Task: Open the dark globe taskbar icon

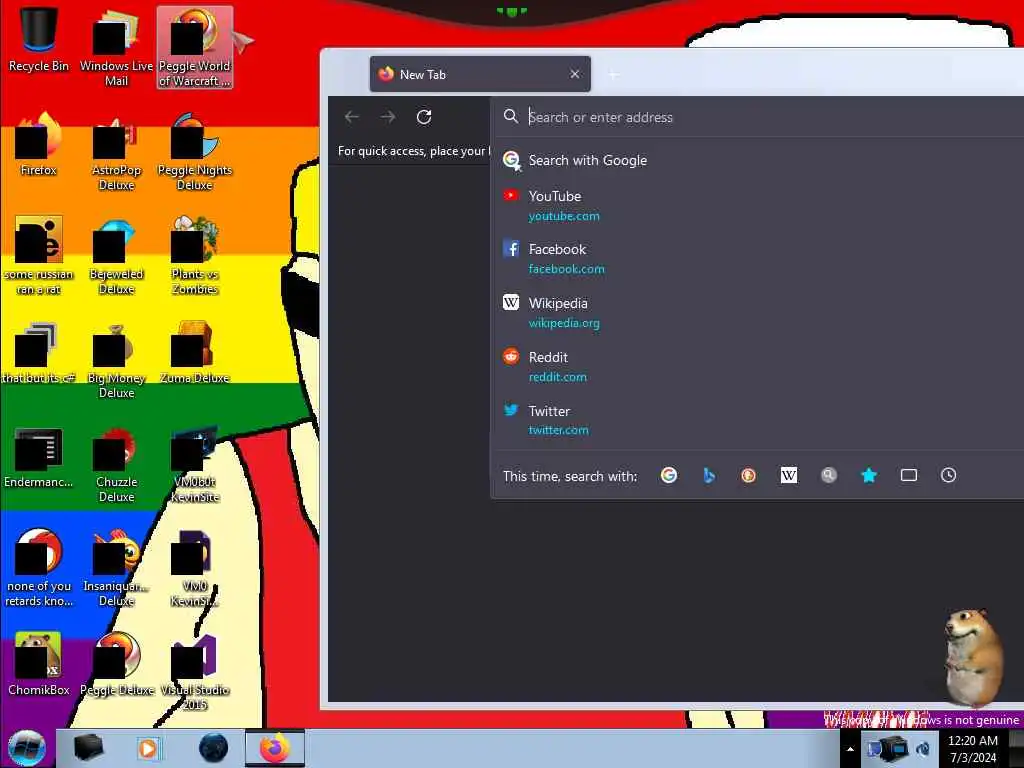Action: click(214, 748)
